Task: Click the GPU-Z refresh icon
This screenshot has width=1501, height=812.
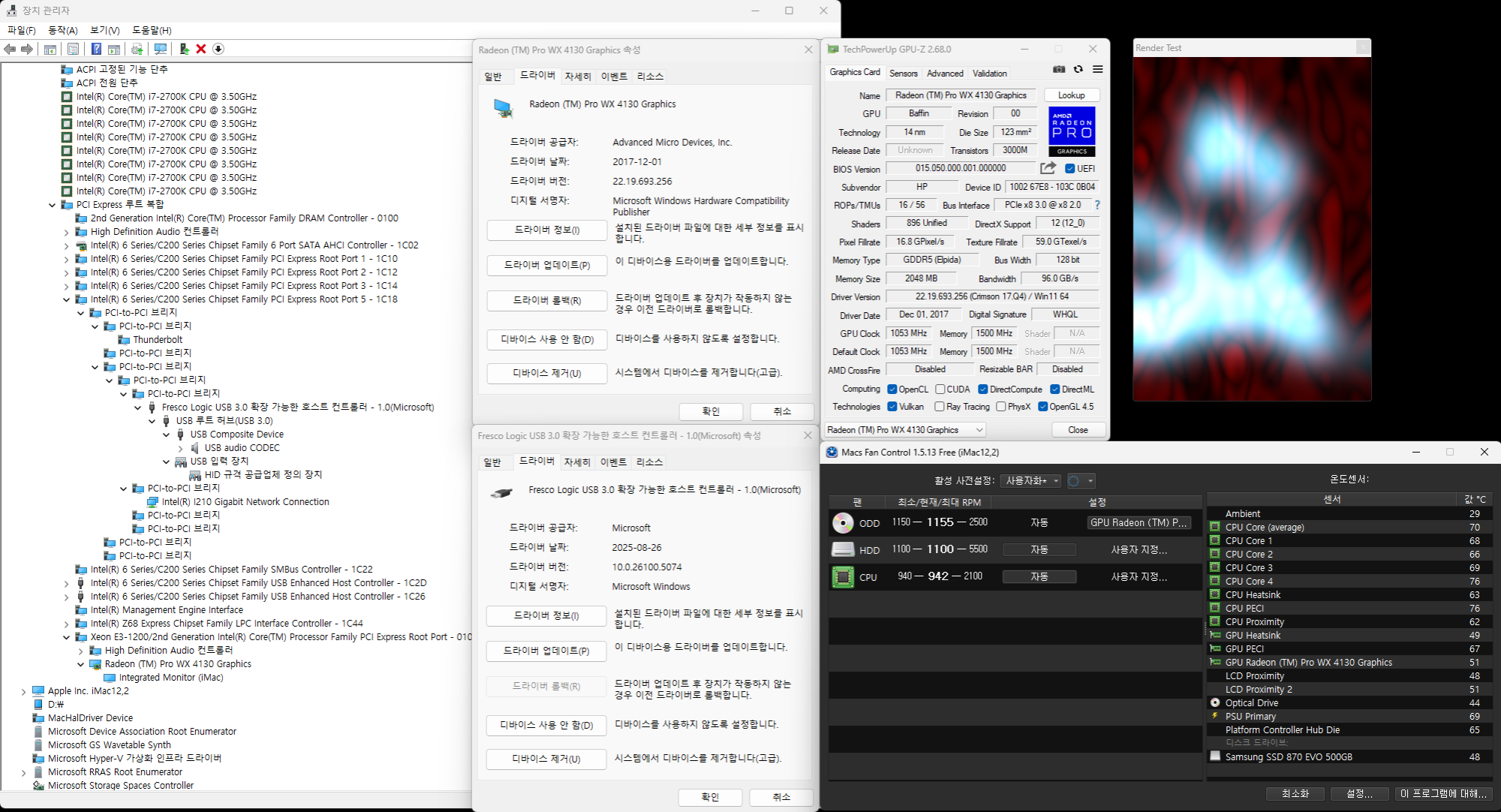Action: point(1078,69)
